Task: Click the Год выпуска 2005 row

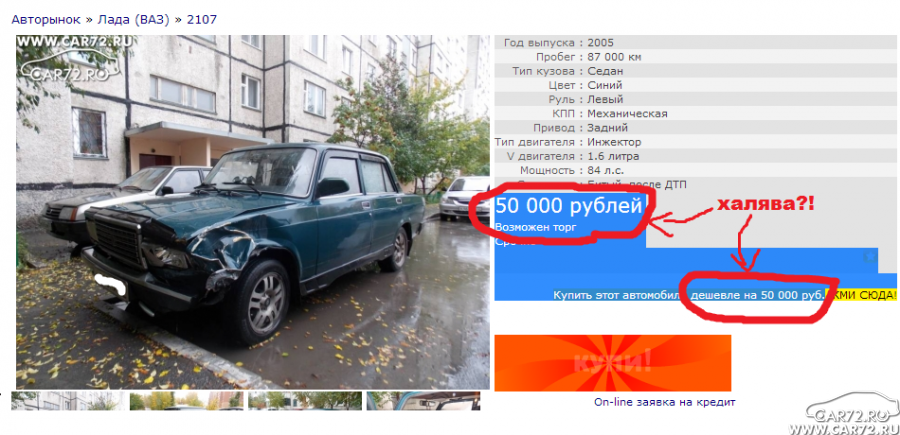Action: click(x=695, y=42)
